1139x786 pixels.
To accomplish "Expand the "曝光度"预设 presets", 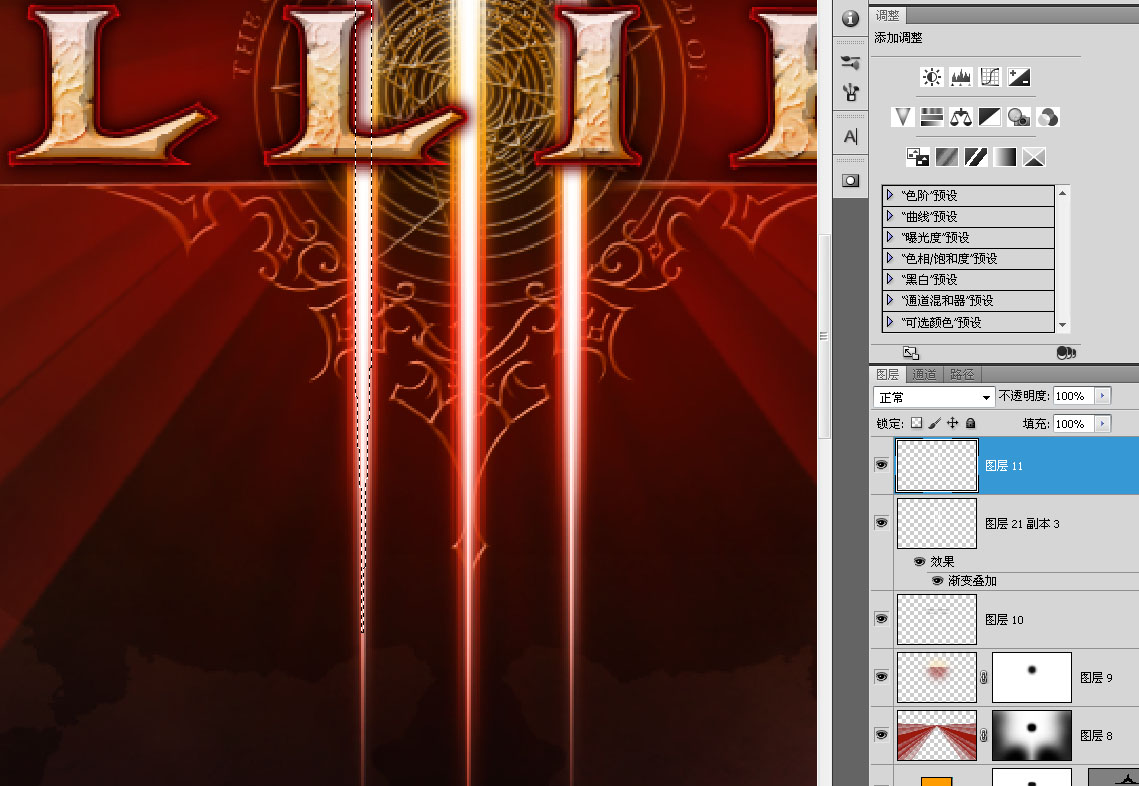I will (890, 237).
